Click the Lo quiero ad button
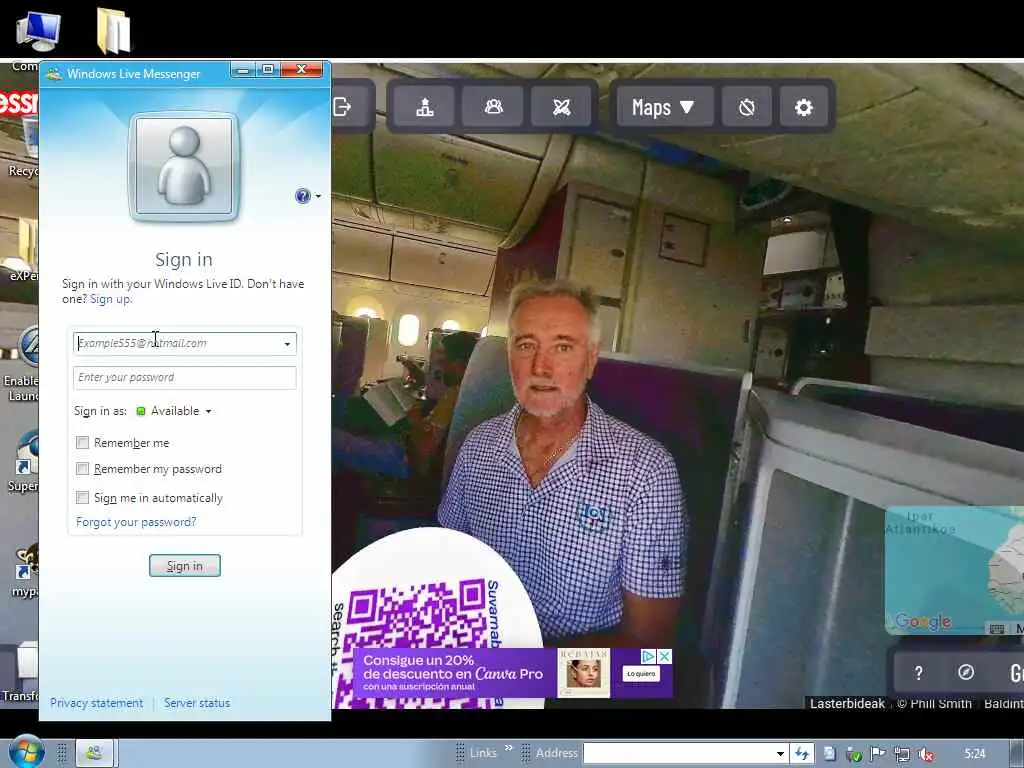This screenshot has height=768, width=1024. 641,674
